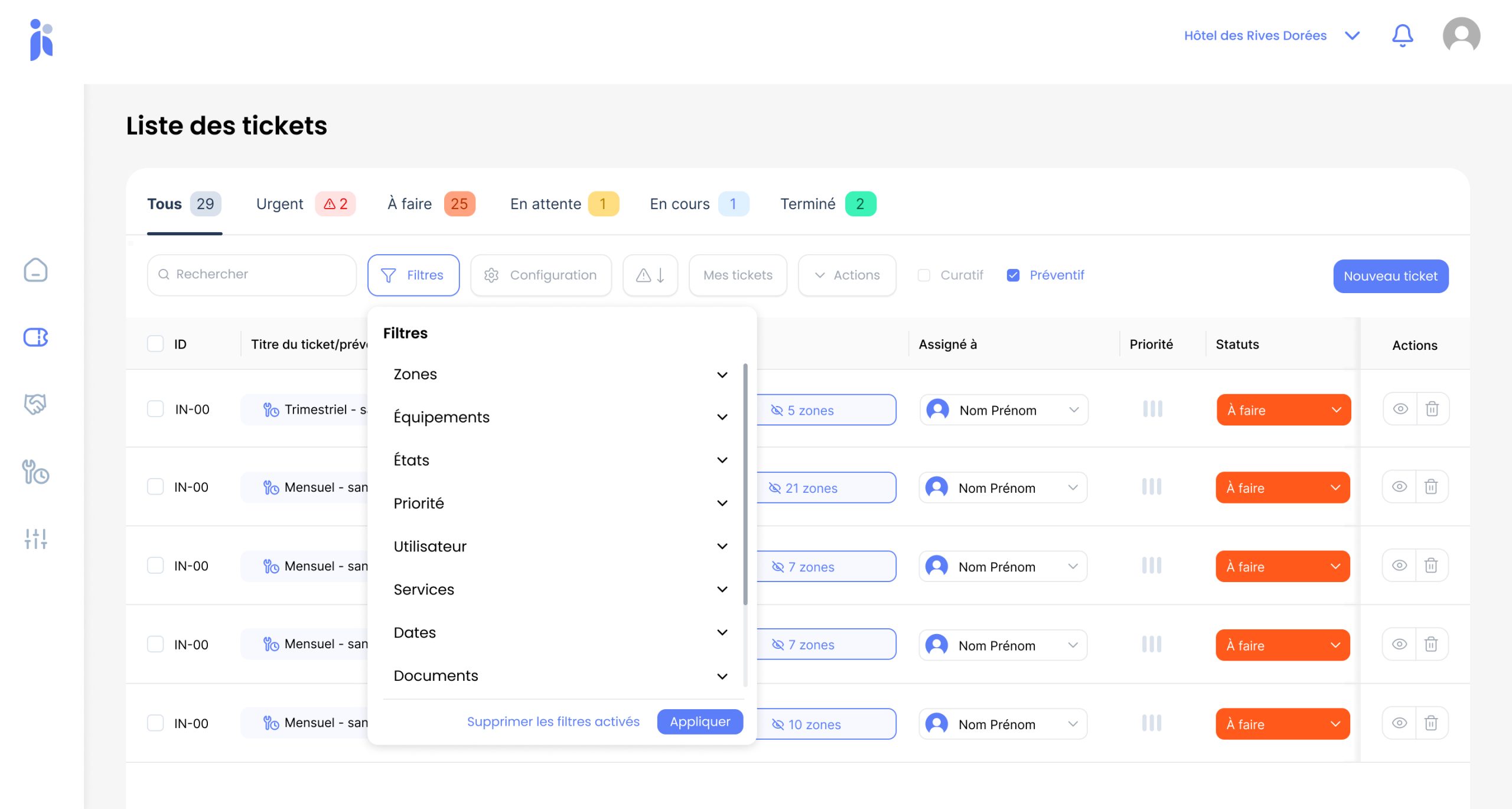The height and width of the screenshot is (809, 1512).
Task: Open the sliders settings icon in sidebar
Action: point(35,538)
